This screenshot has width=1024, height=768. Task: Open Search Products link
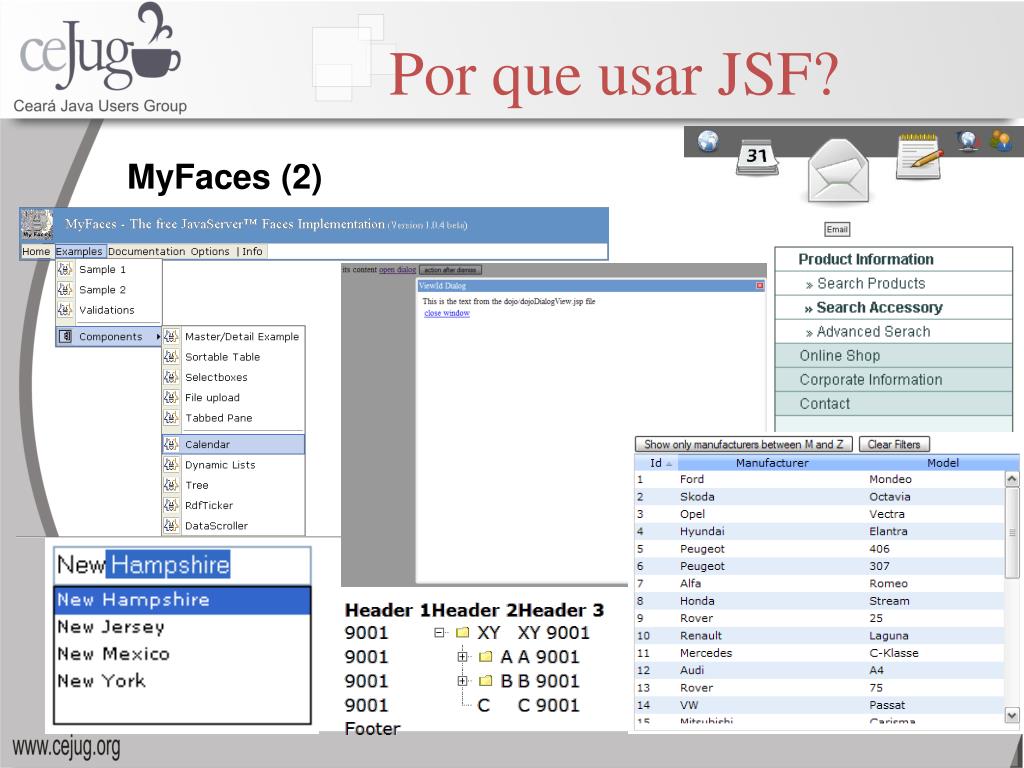click(x=871, y=283)
